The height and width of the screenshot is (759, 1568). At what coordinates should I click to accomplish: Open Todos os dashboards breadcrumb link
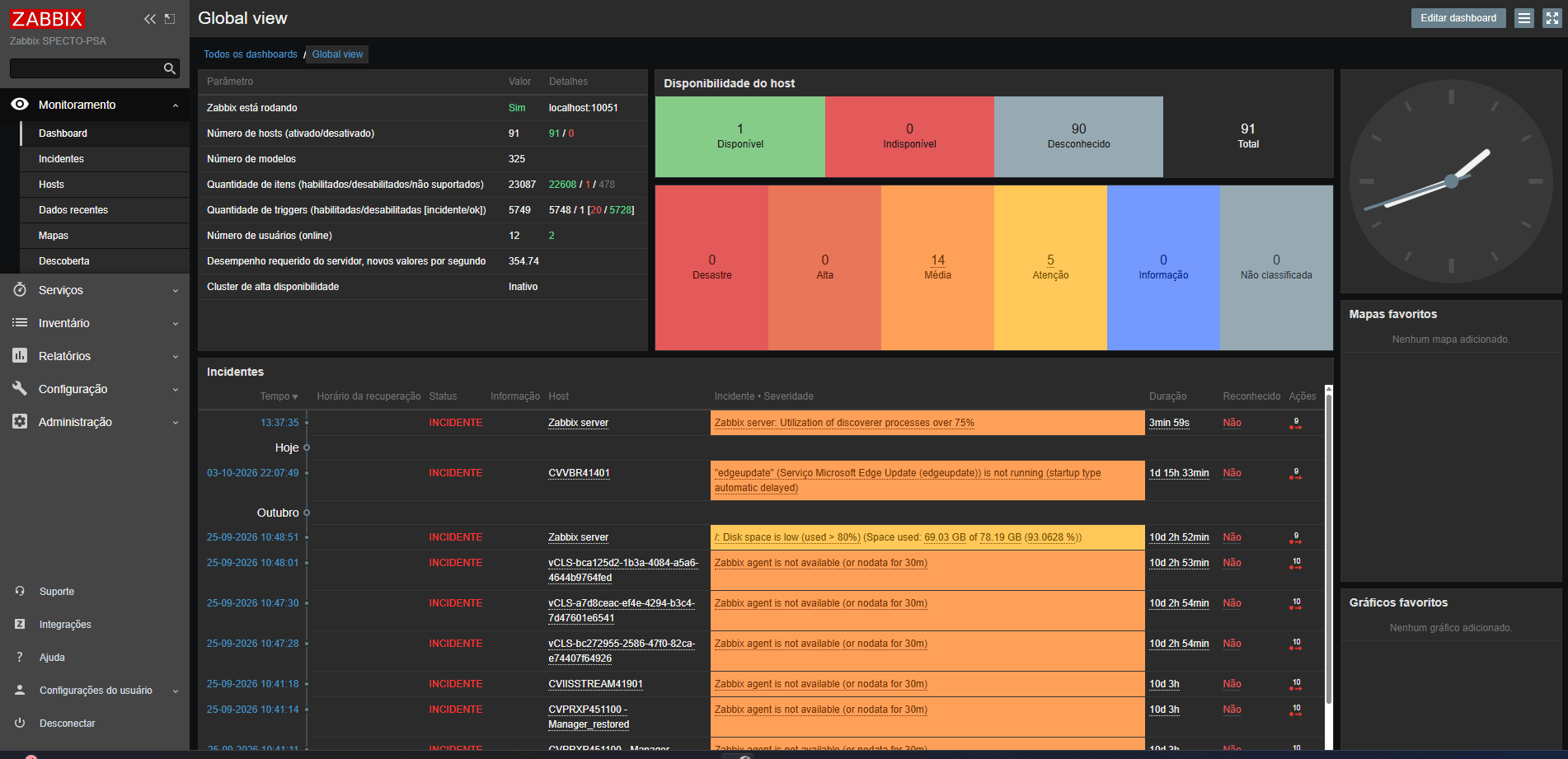pyautogui.click(x=251, y=54)
